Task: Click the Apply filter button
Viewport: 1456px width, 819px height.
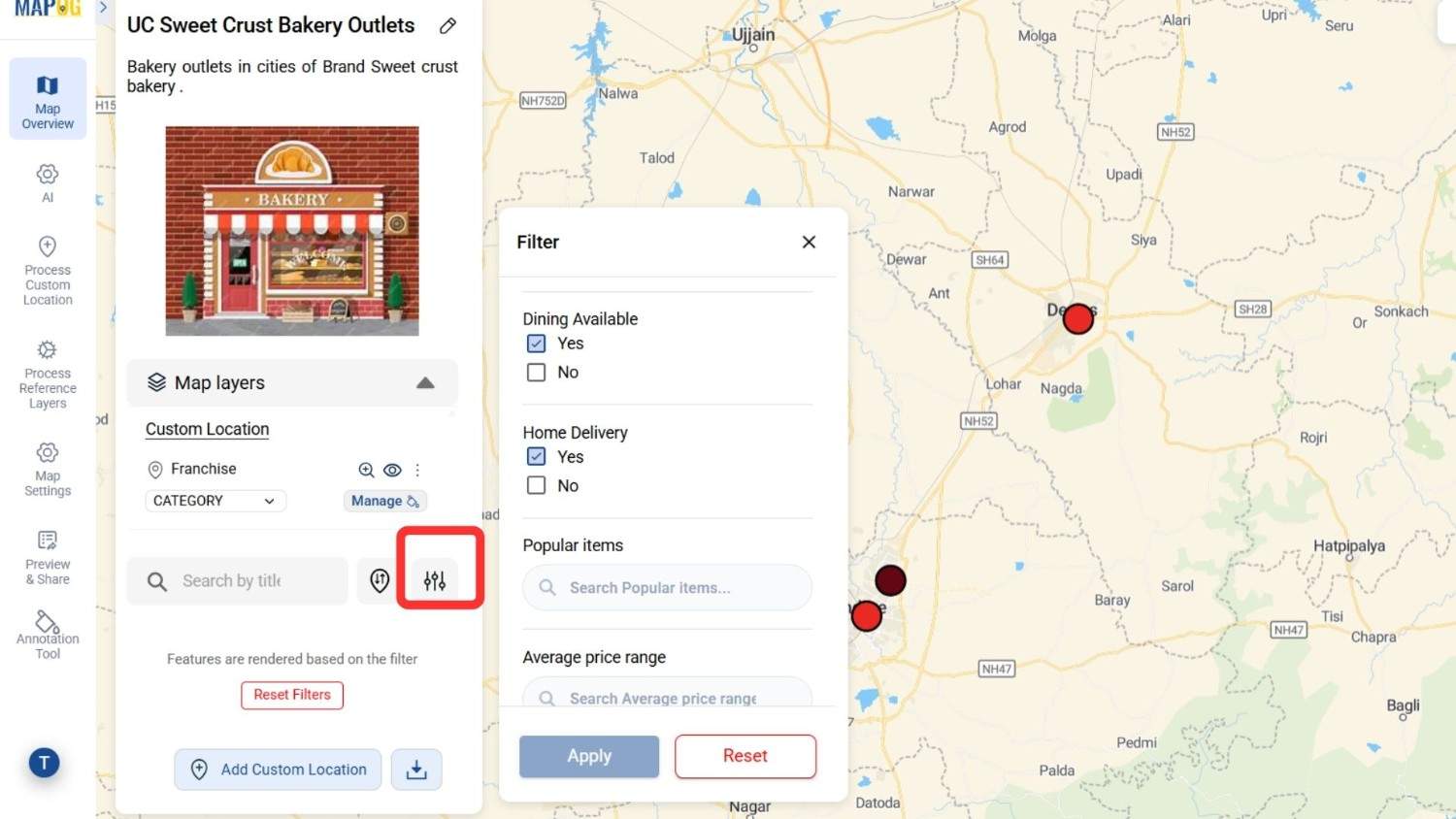Action: tap(589, 756)
